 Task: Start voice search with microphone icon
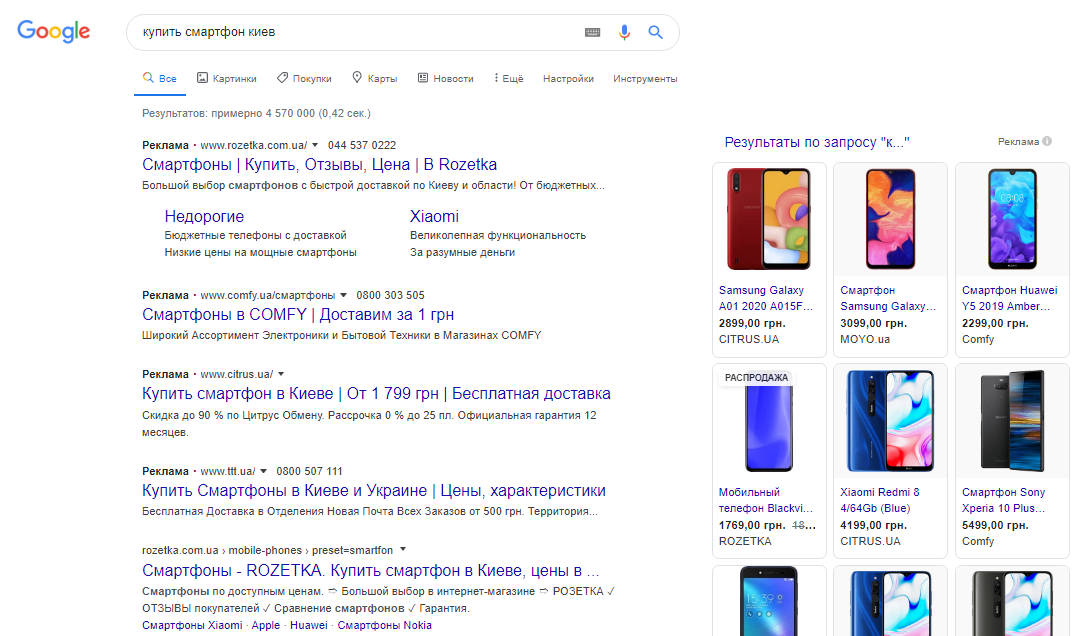coord(624,32)
